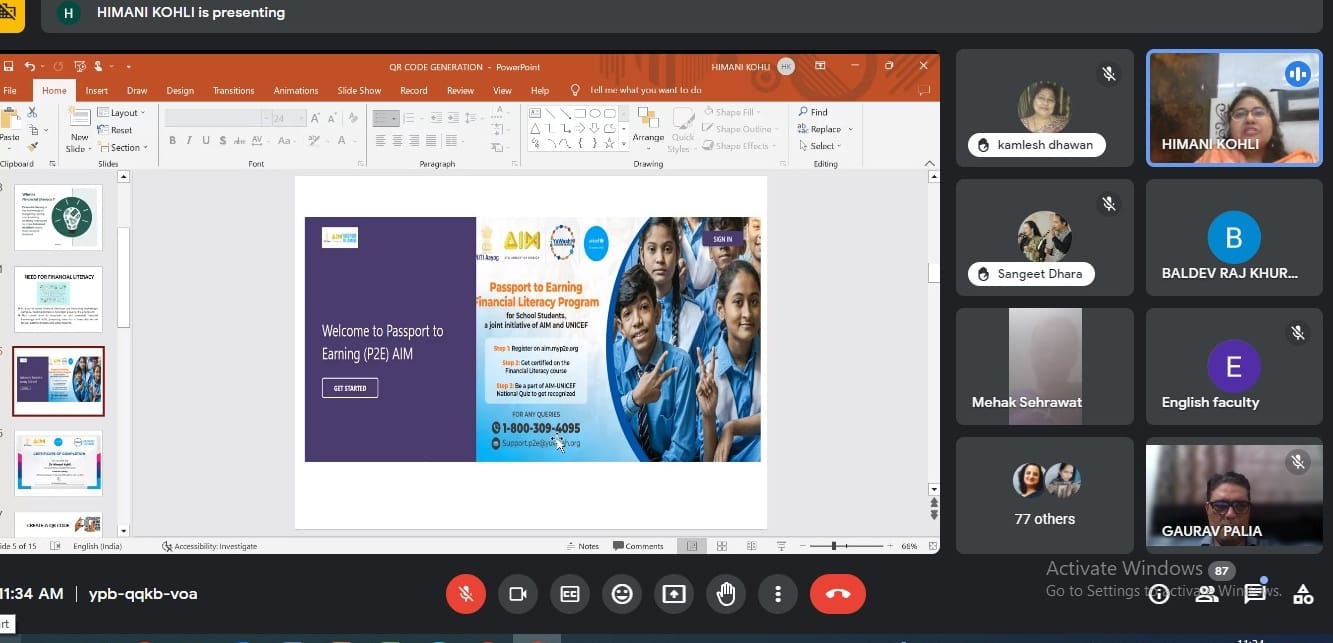The width and height of the screenshot is (1333, 643).
Task: Click zoom in plus button
Action: (889, 546)
